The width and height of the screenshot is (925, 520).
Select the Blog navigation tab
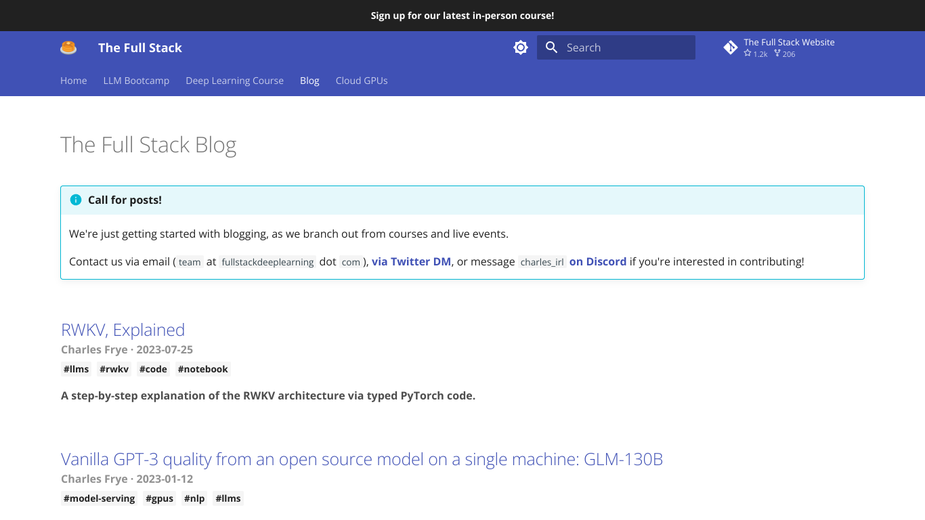click(310, 80)
